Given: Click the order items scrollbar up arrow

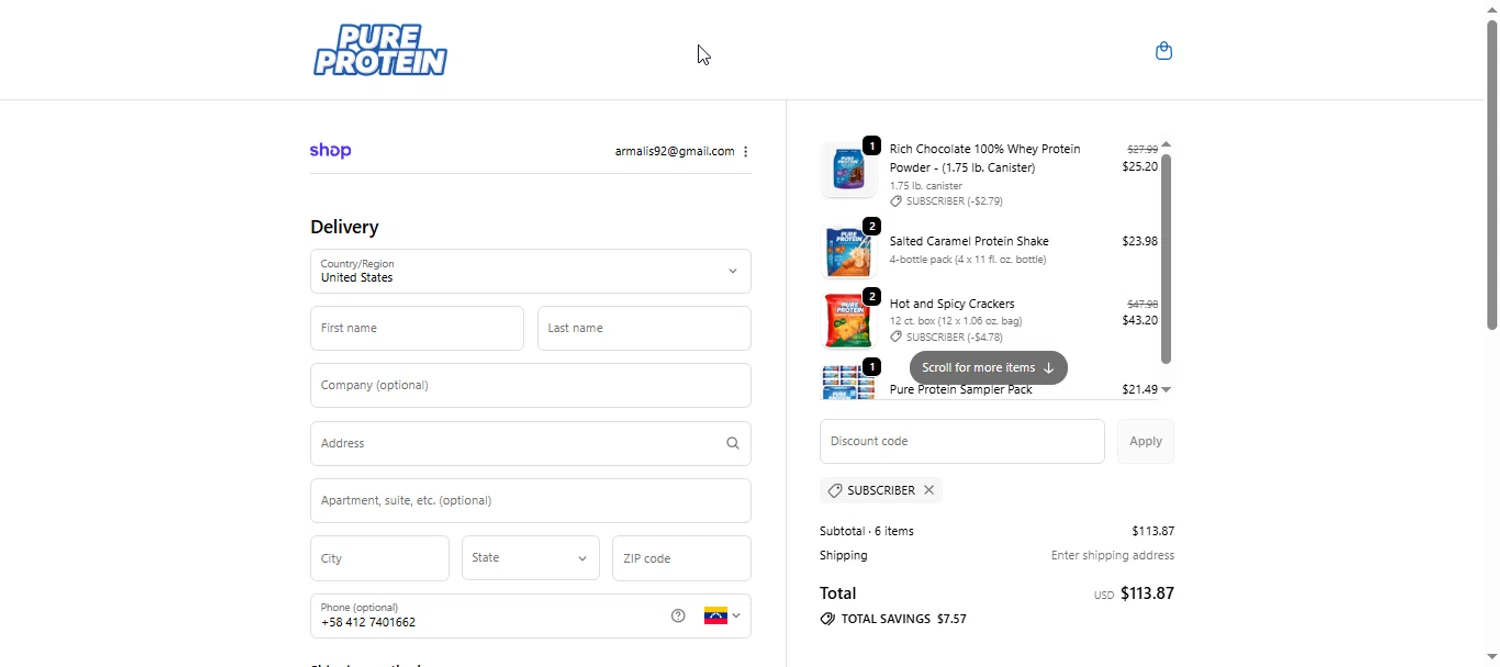Looking at the screenshot, I should [x=1166, y=146].
